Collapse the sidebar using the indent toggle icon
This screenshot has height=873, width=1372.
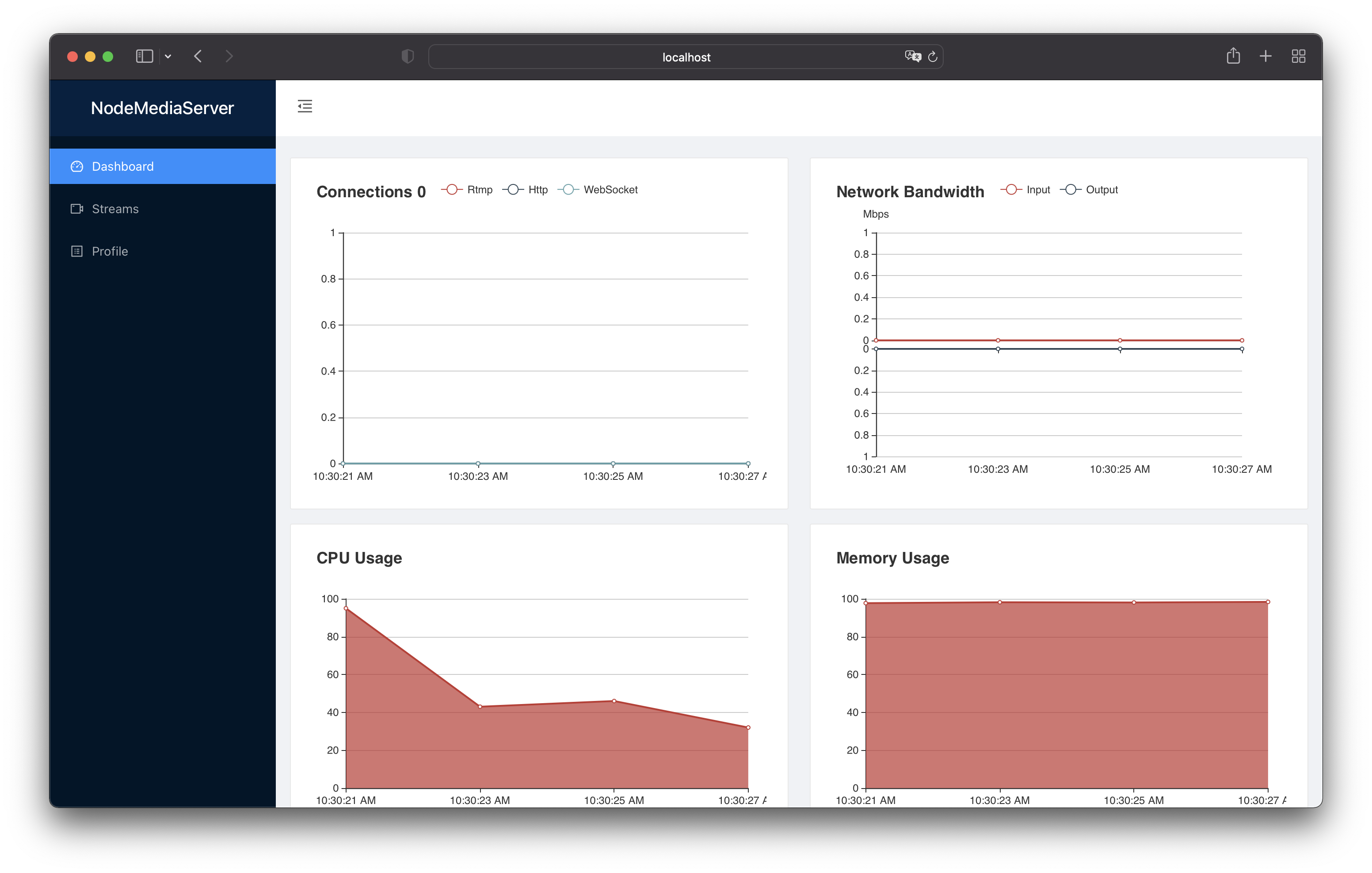pyautogui.click(x=305, y=106)
